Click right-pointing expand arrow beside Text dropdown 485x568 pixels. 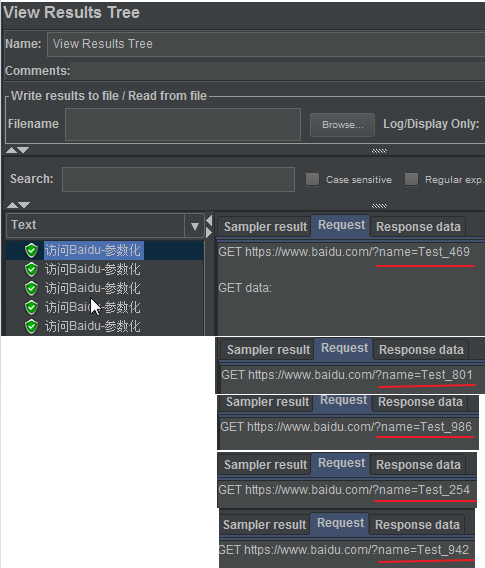pyautogui.click(x=209, y=233)
